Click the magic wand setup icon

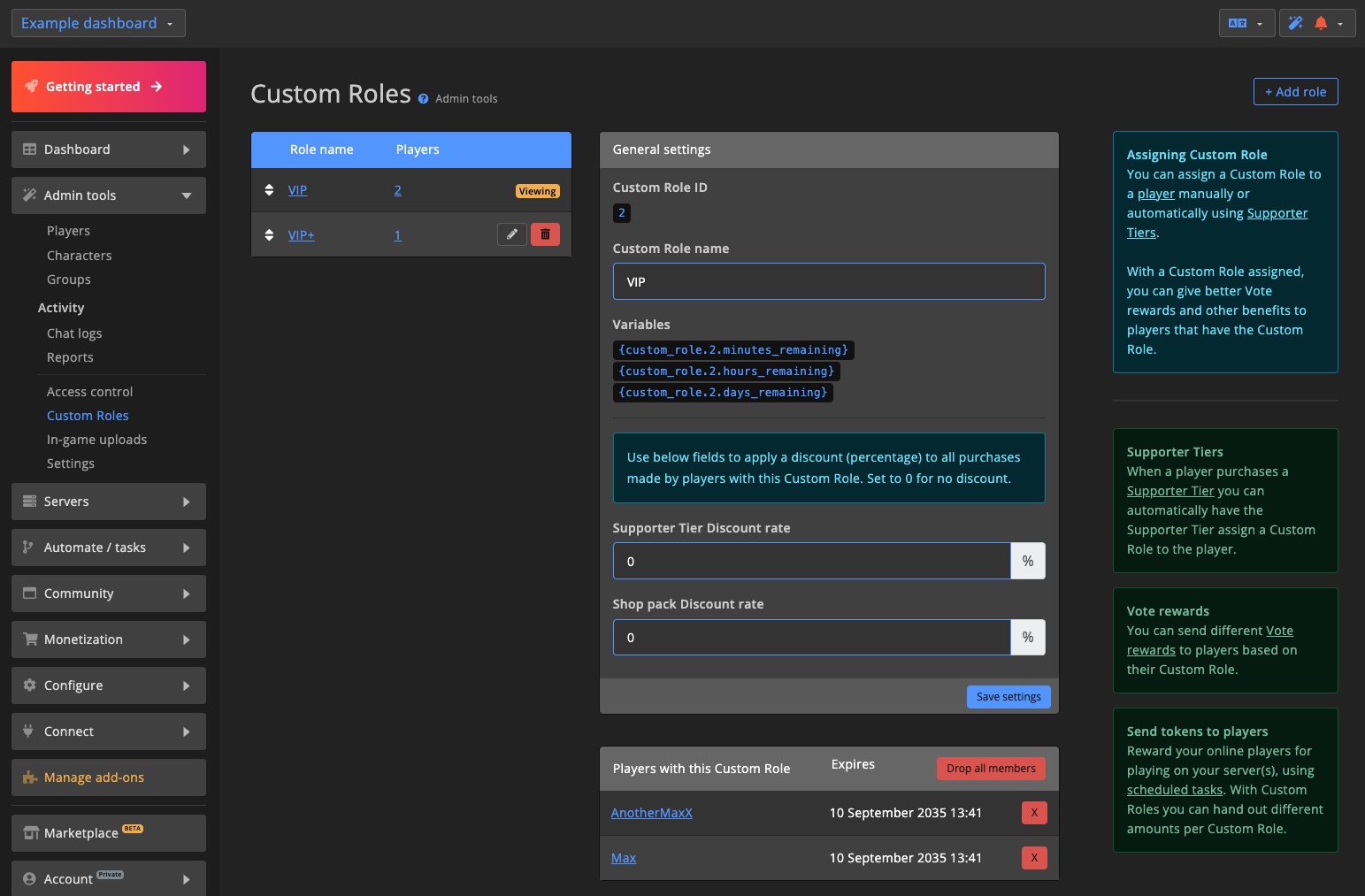[1296, 22]
